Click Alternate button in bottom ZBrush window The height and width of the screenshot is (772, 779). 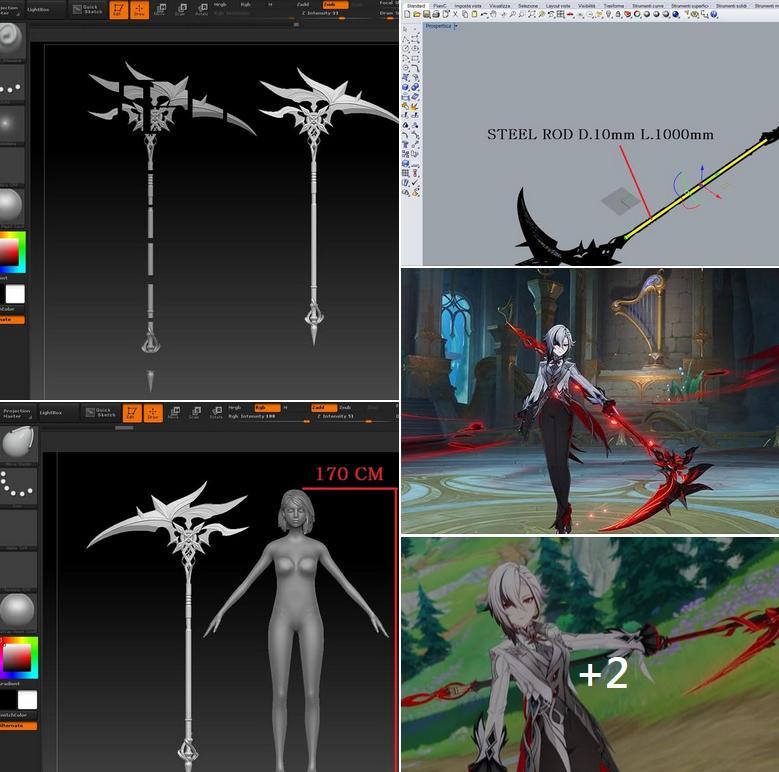coord(18,726)
